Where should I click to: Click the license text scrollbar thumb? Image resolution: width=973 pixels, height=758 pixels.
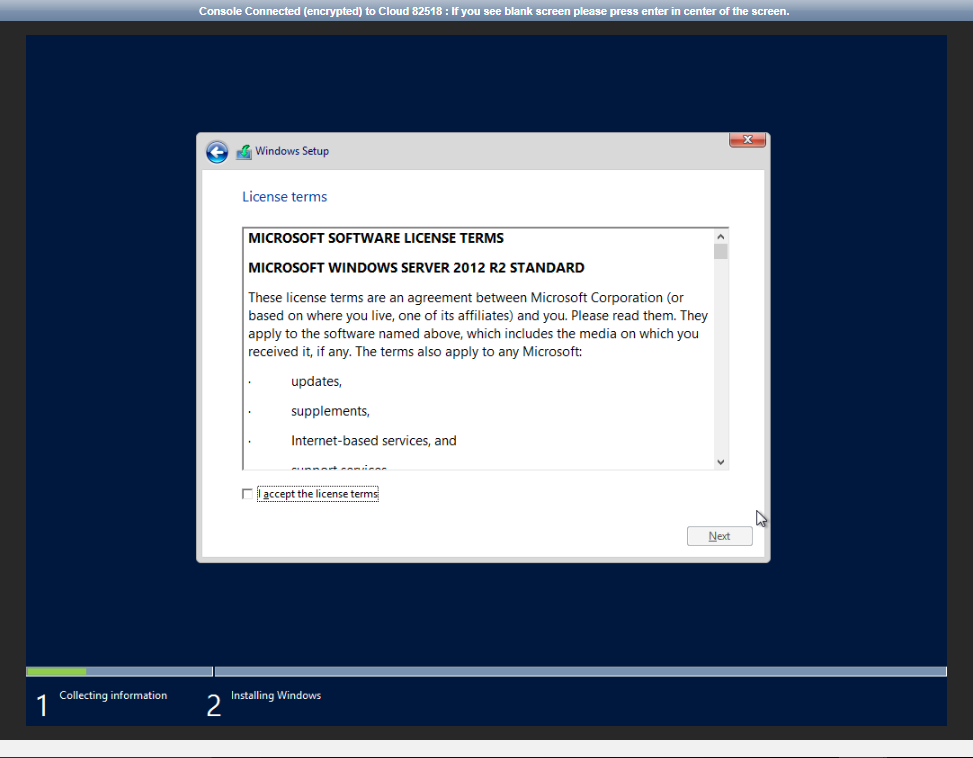720,251
